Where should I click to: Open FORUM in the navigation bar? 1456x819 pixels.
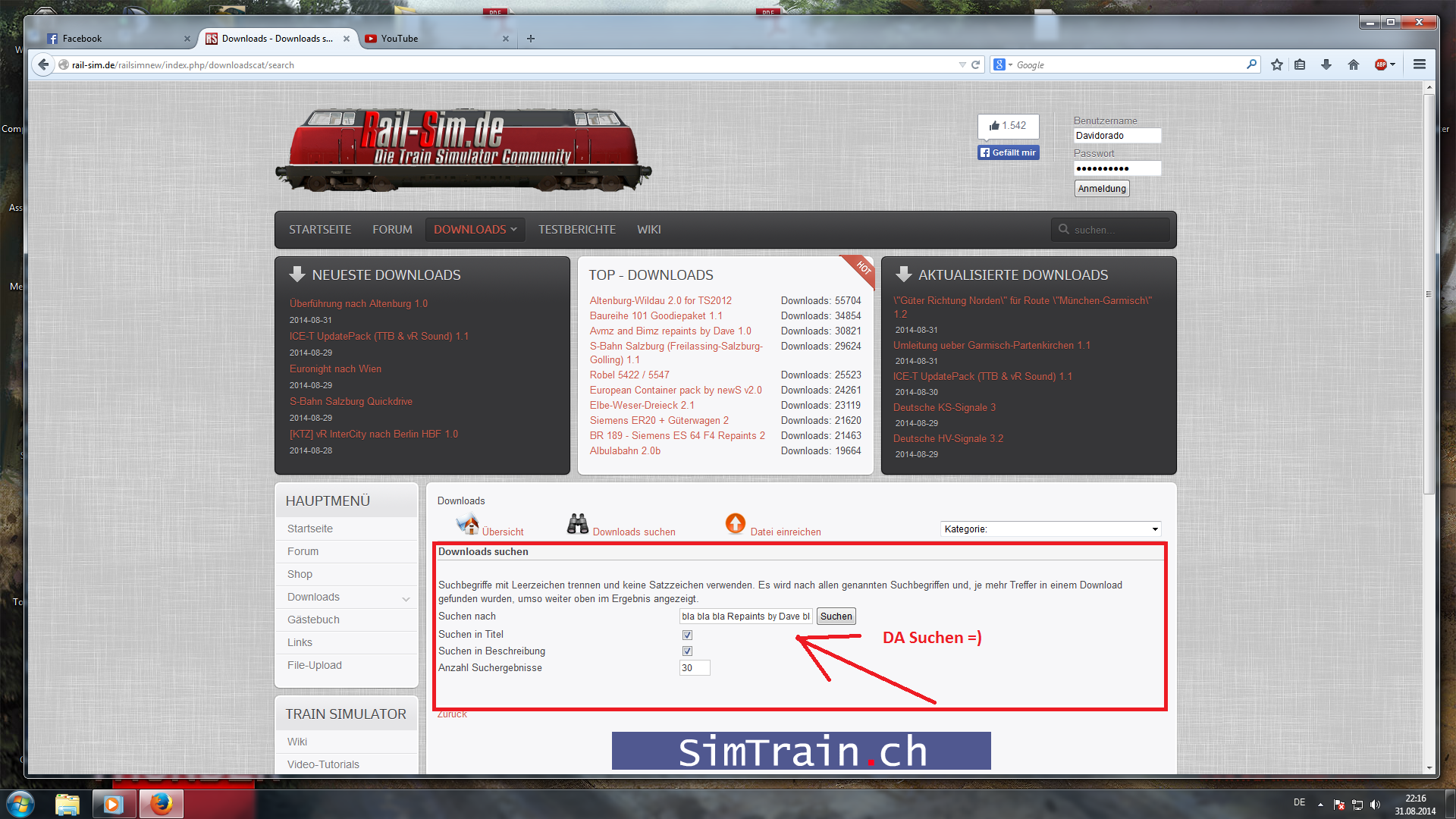point(392,230)
